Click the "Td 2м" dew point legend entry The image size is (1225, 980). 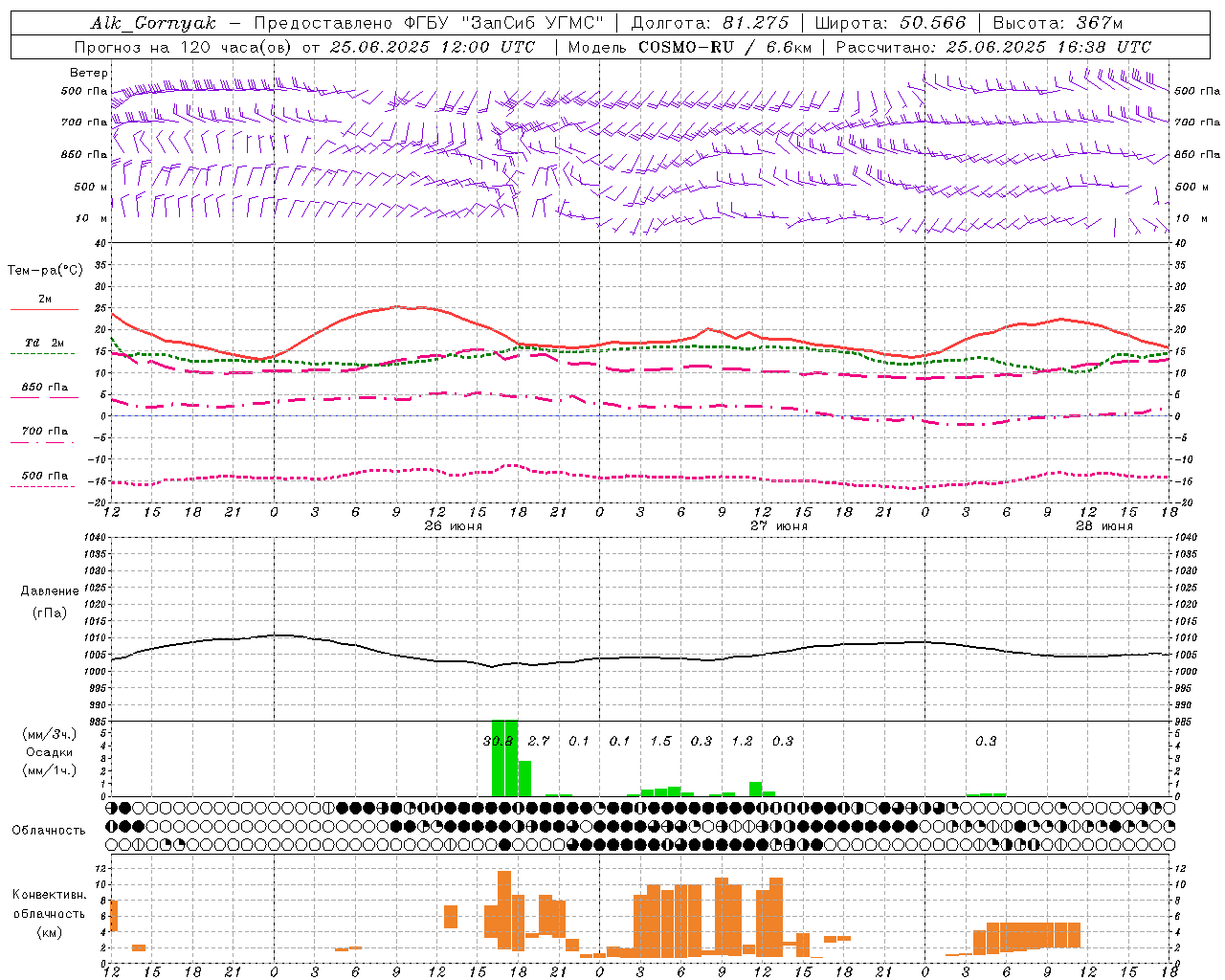click(45, 343)
